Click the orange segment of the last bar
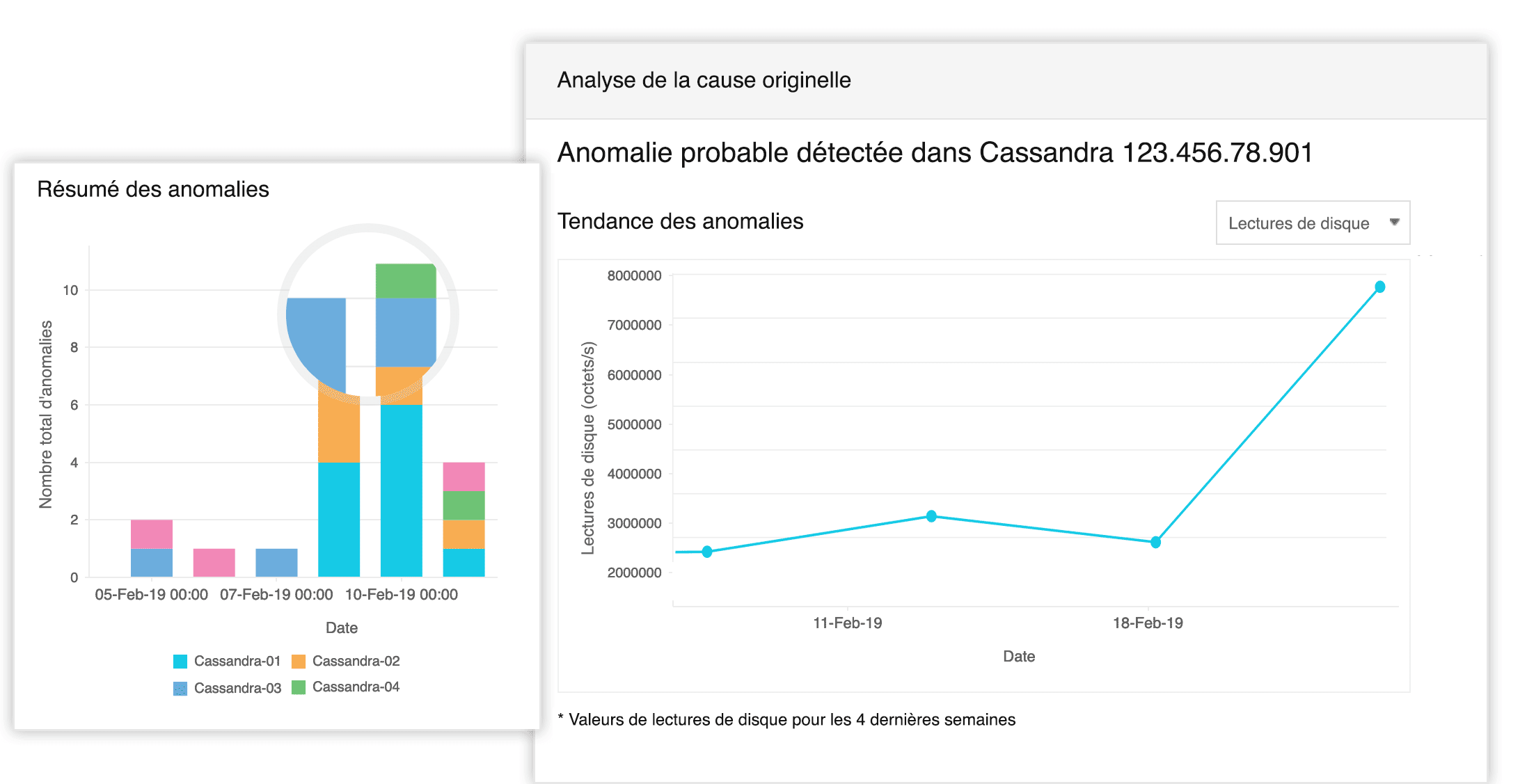This screenshot has width=1527, height=784. (464, 534)
